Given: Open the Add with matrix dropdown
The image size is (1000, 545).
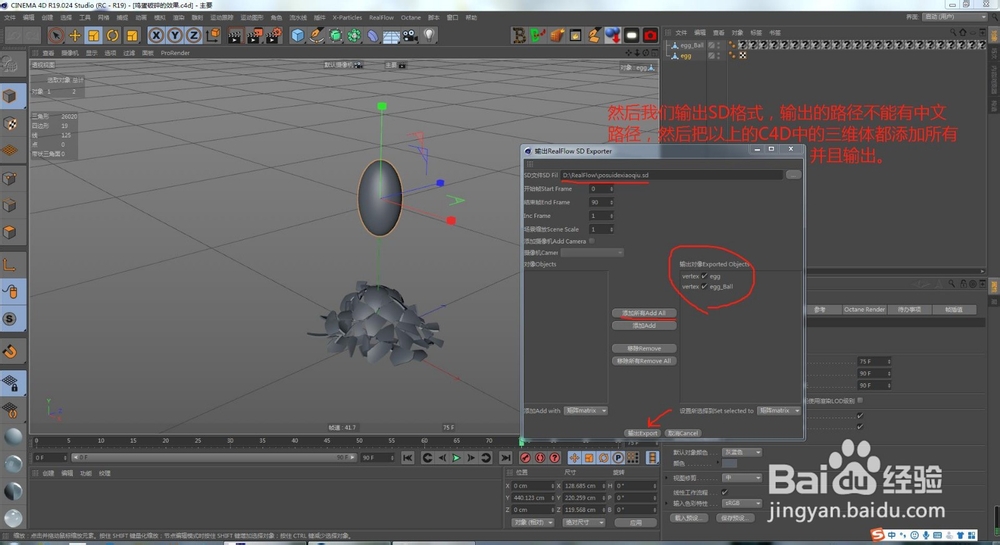Looking at the screenshot, I should [x=586, y=411].
